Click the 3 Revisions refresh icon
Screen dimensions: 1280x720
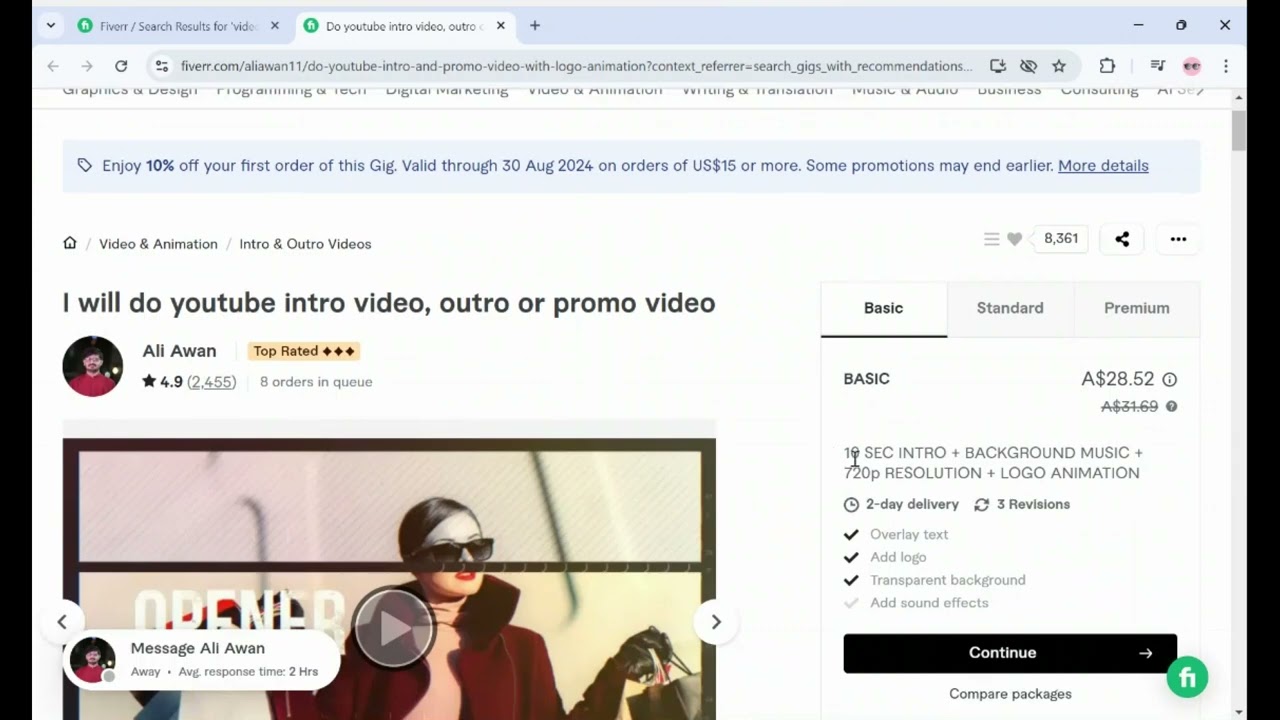(982, 505)
